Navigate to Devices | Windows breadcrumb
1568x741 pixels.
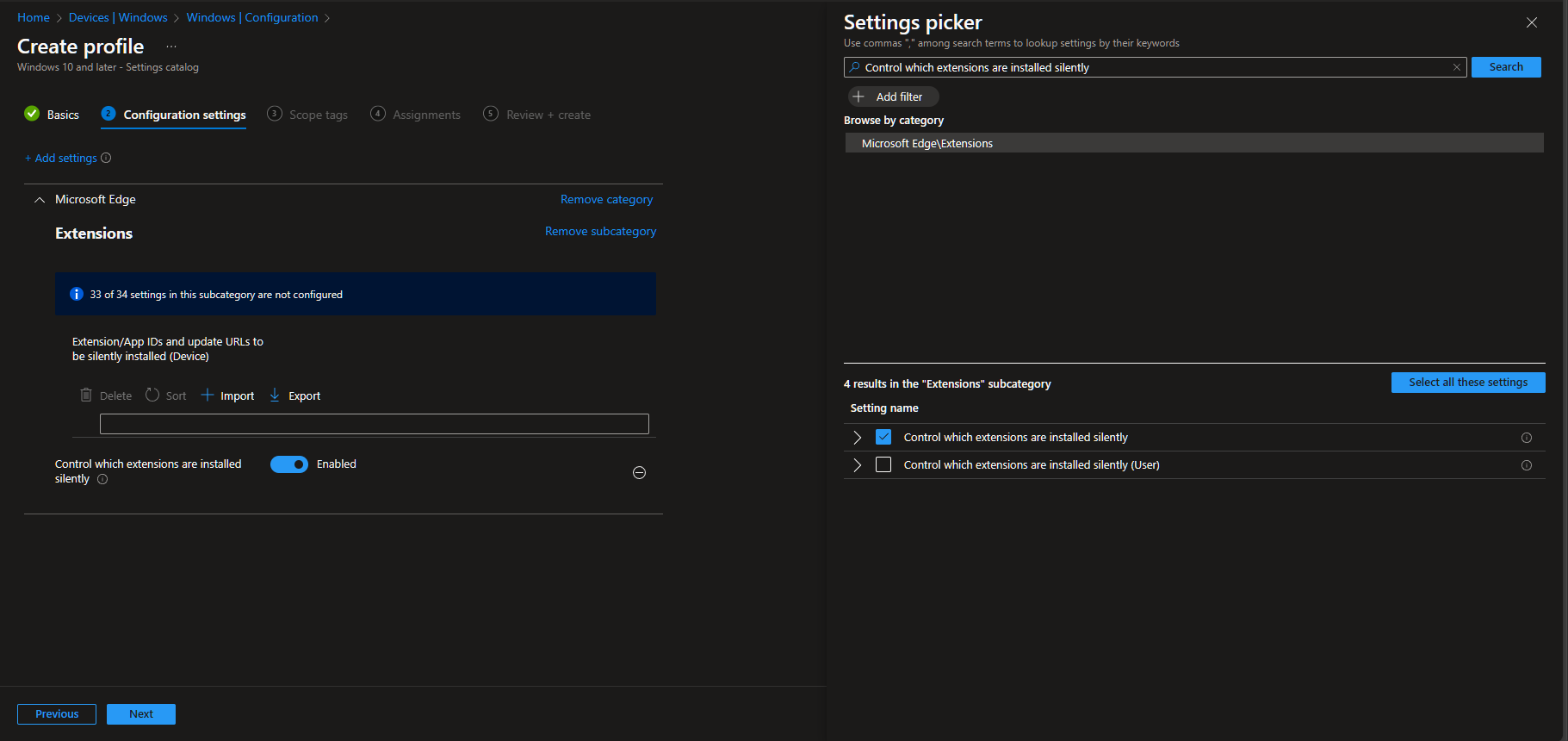pyautogui.click(x=118, y=17)
